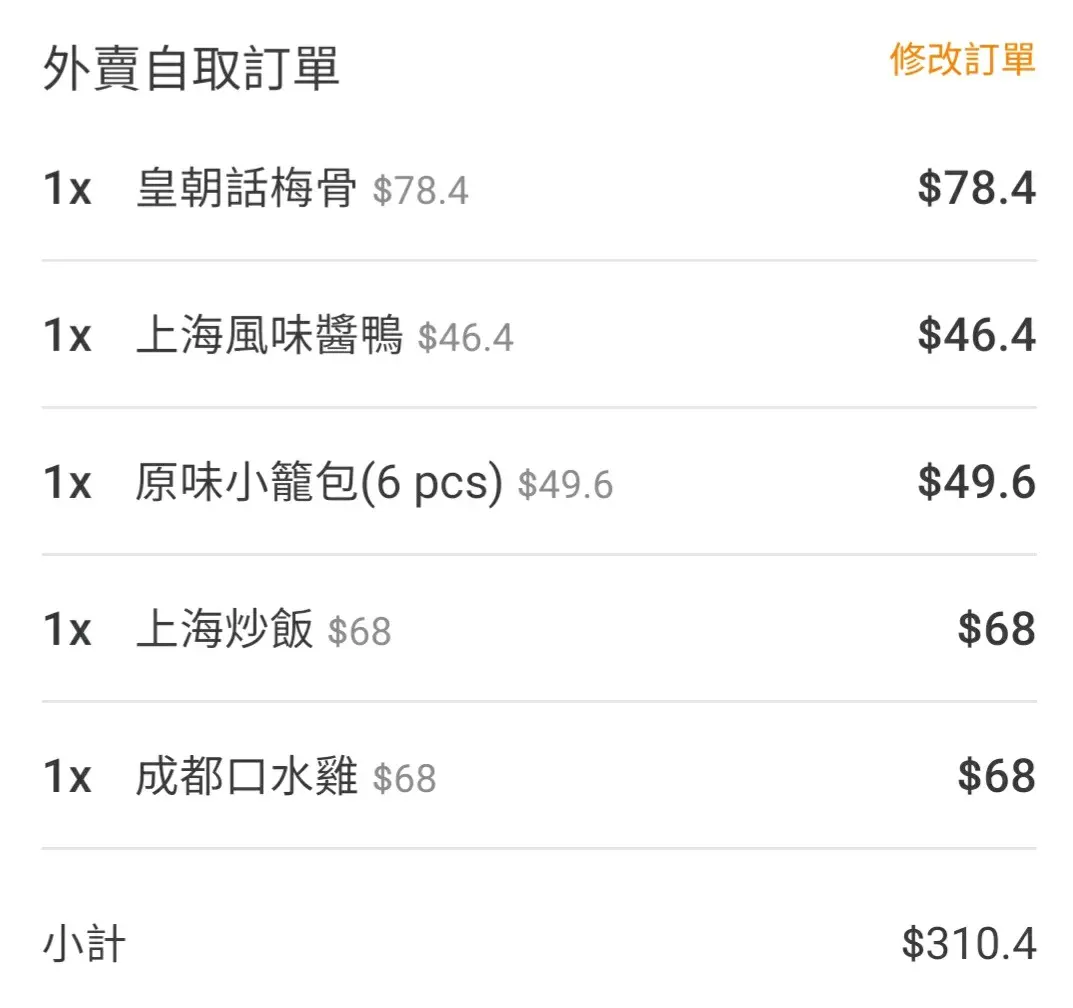Click the 1x quantity beside 上海風味醬鴨

[x=67, y=335]
